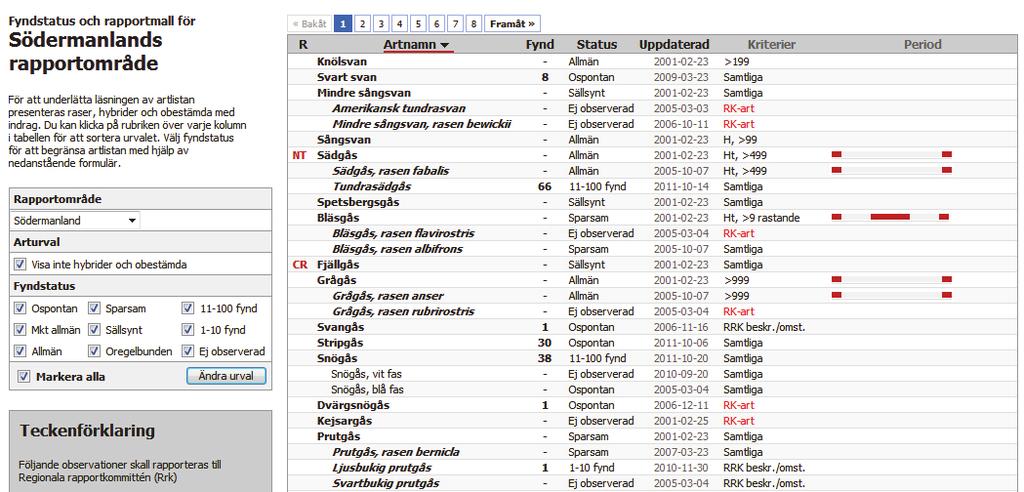Viewport: 1024px width, 492px height.
Task: Open the Södermanland rapportområde dropdown
Action: click(76, 221)
